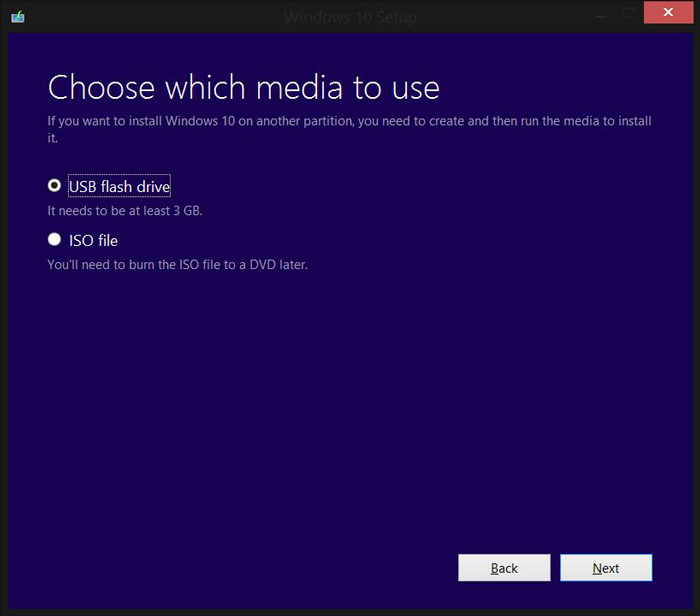Click the "USB flash drive" option label
Viewport: 700px width, 616px height.
coord(119,187)
